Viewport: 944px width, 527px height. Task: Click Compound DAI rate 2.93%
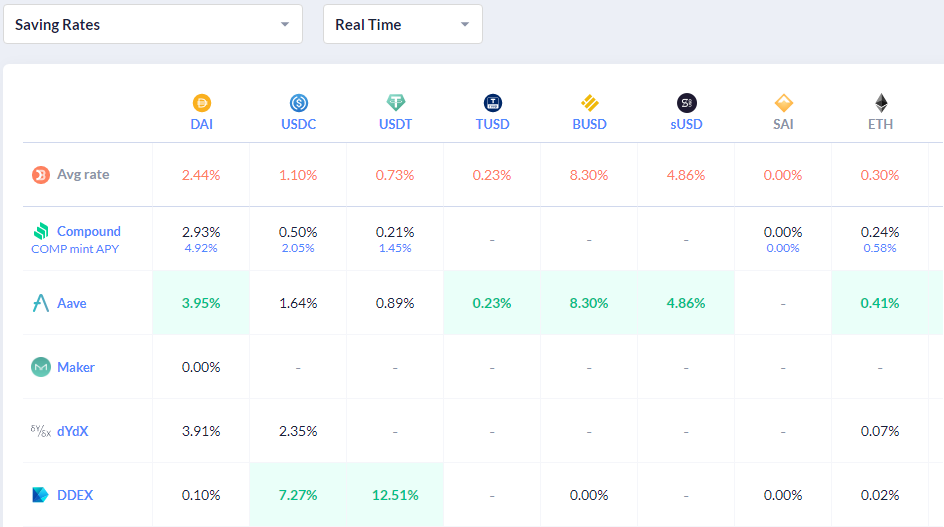pos(201,232)
